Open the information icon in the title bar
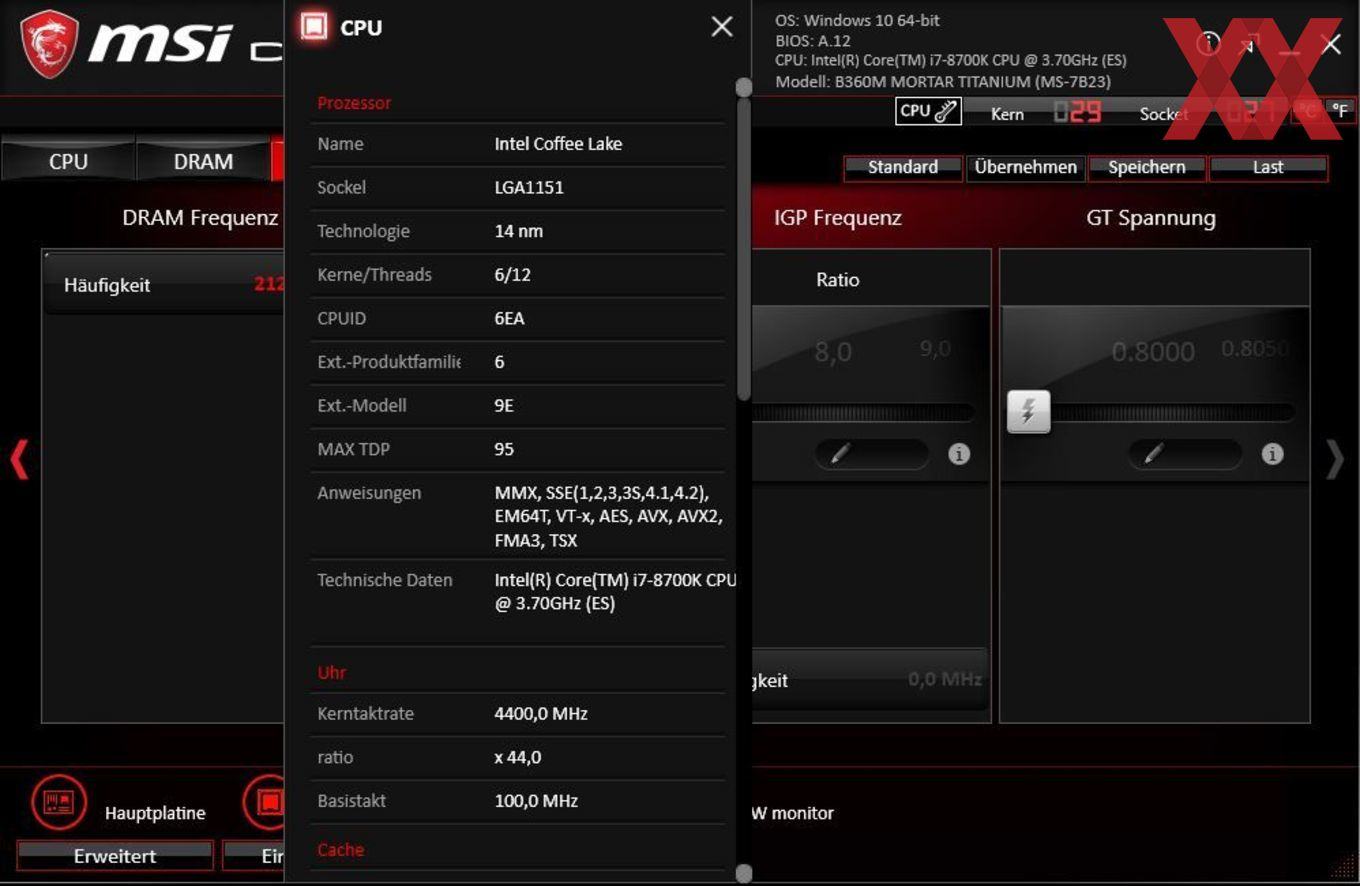The image size is (1360, 886). tap(1208, 44)
